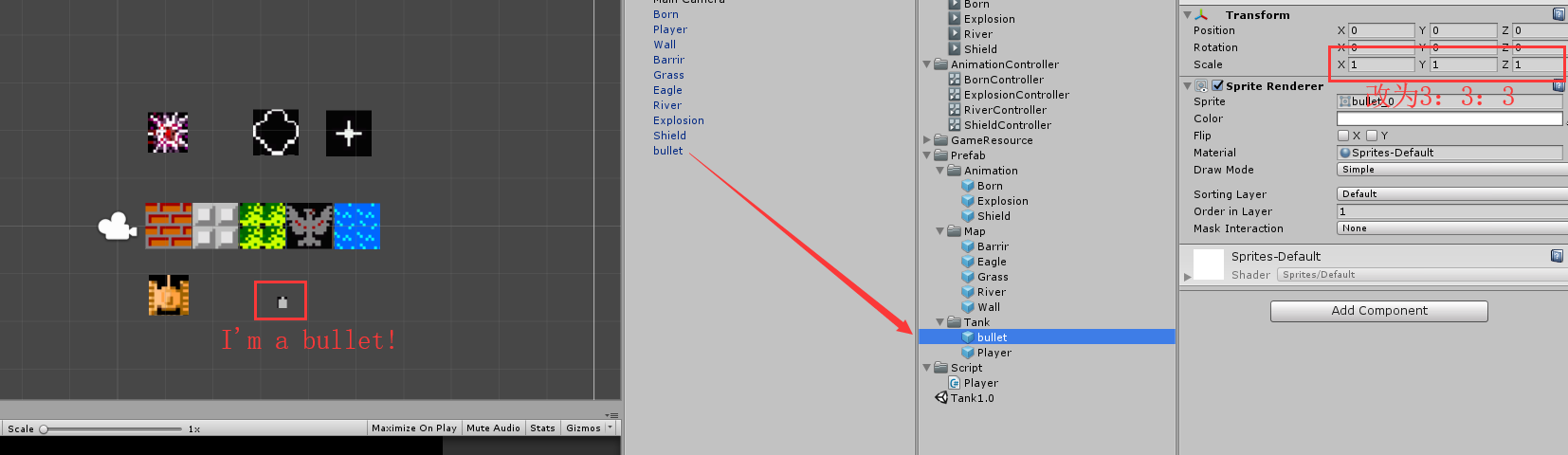Select Eagle in the blue hierarchy list
The height and width of the screenshot is (455, 1568).
(x=667, y=90)
